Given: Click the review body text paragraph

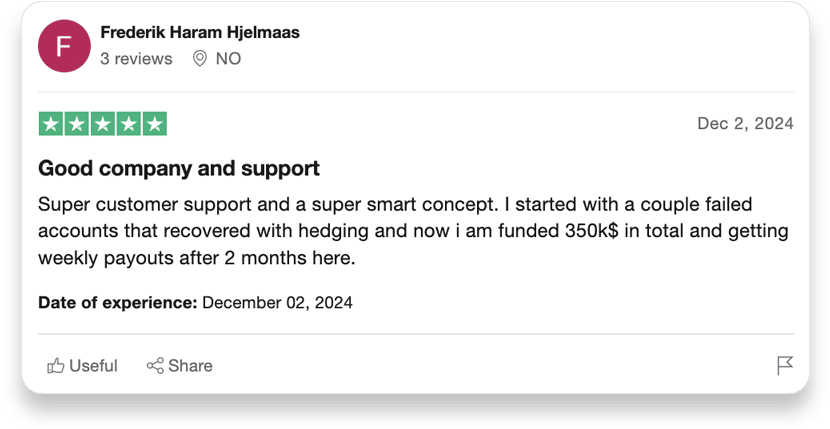Looking at the screenshot, I should [x=413, y=231].
